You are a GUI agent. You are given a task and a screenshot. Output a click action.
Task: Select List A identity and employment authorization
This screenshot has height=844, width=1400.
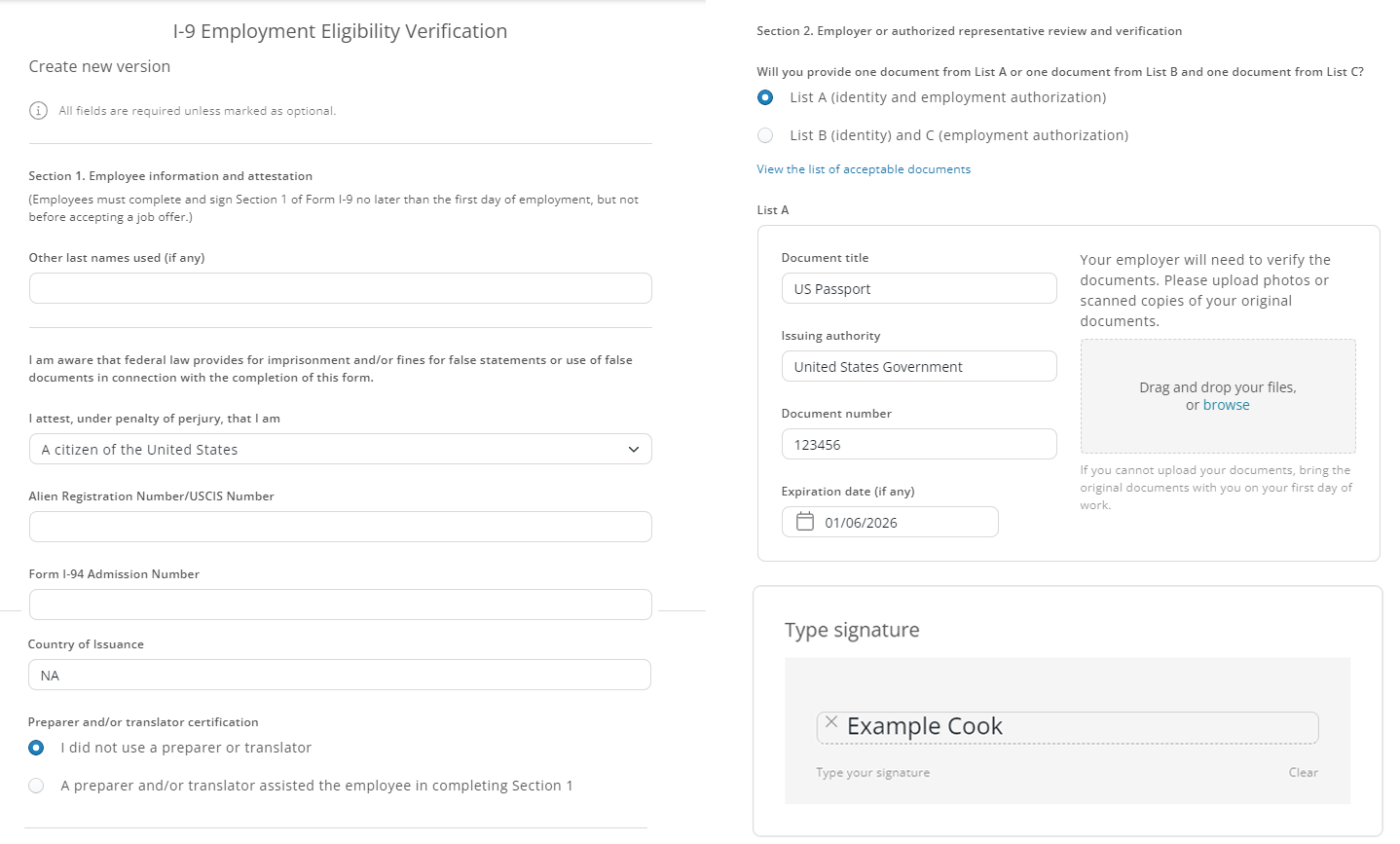(x=765, y=97)
